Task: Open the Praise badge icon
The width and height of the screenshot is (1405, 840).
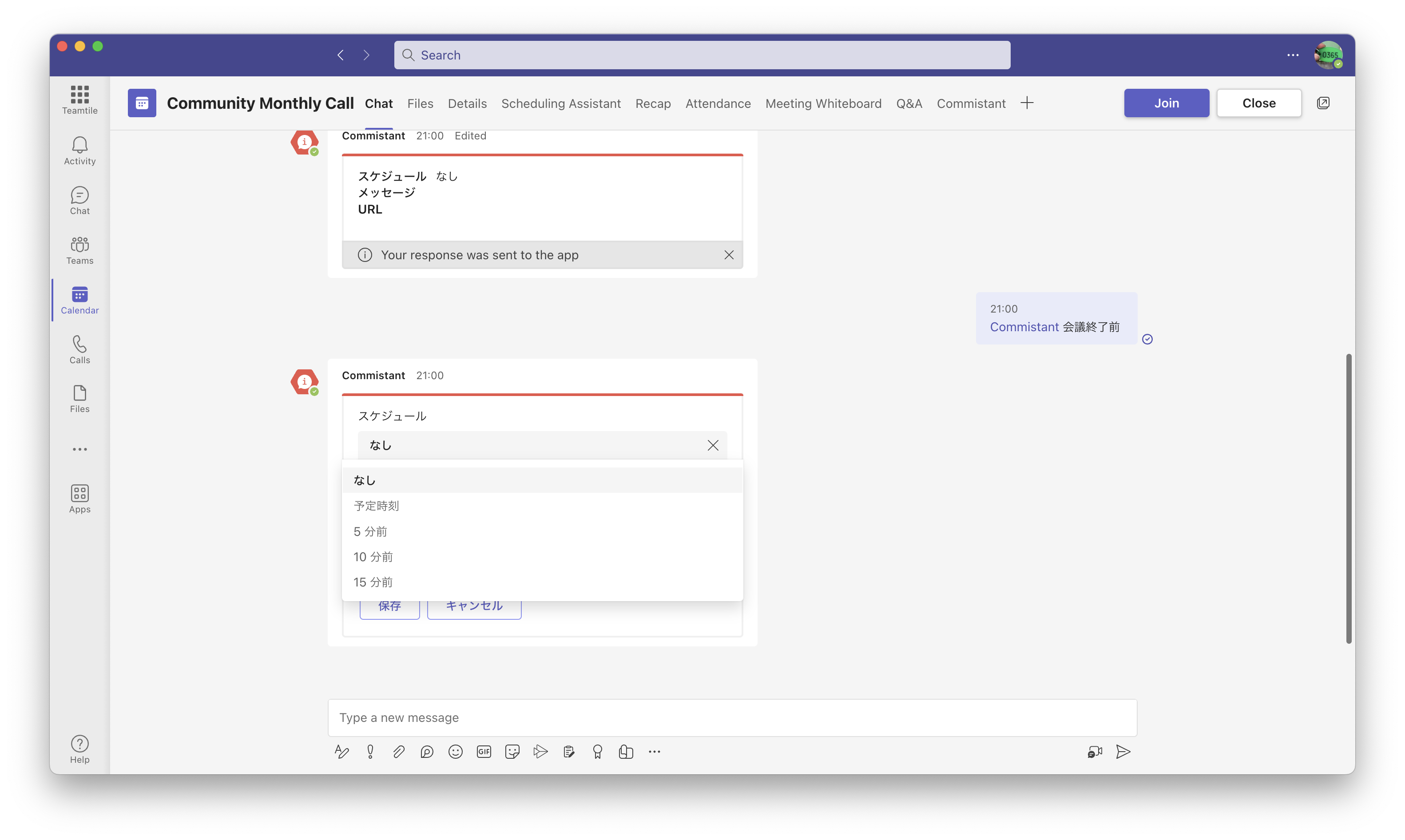Action: (597, 752)
